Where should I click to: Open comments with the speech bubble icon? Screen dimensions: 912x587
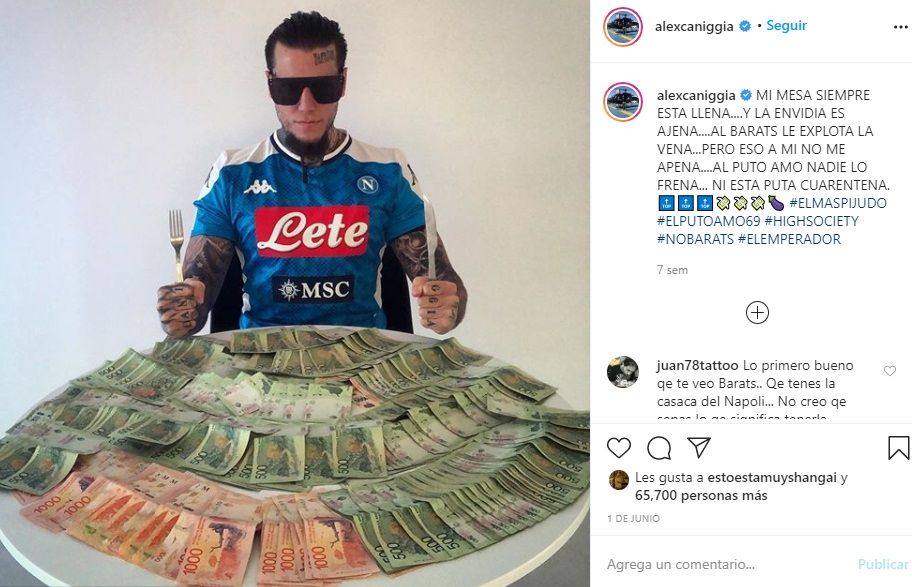659,448
